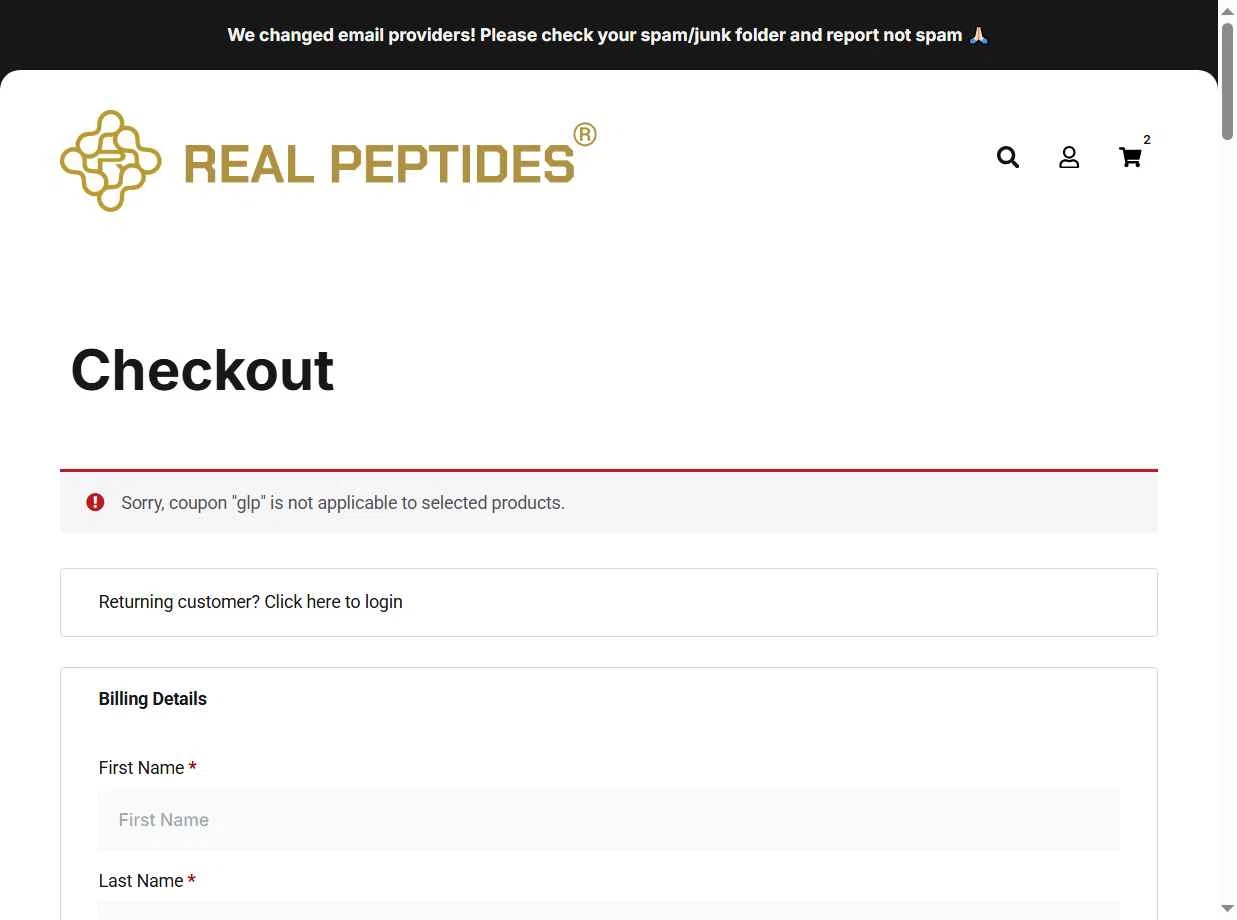Viewport: 1237px width, 920px height.
Task: Click the gold Real Peptides logo emblem
Action: click(111, 161)
